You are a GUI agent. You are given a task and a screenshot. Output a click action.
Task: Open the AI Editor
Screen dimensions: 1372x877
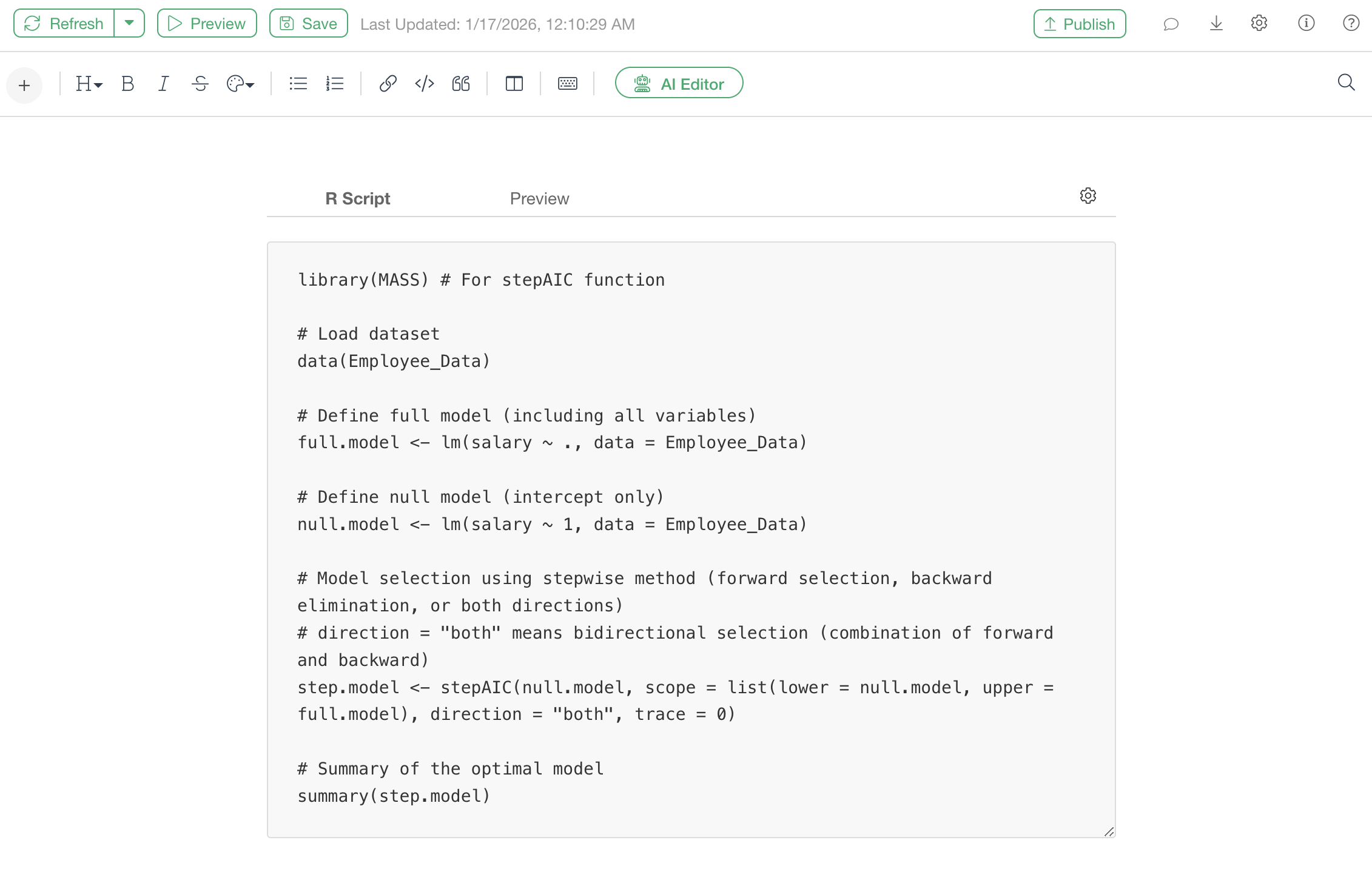[x=679, y=84]
